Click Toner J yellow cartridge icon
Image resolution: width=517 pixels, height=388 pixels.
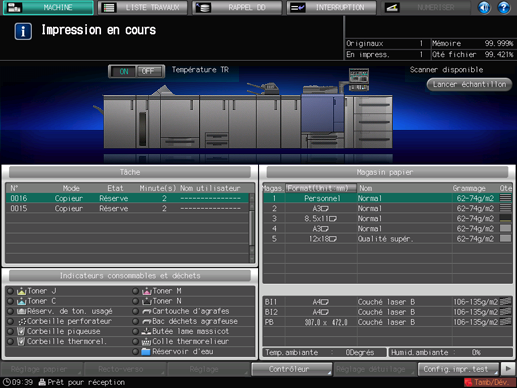click(x=21, y=291)
